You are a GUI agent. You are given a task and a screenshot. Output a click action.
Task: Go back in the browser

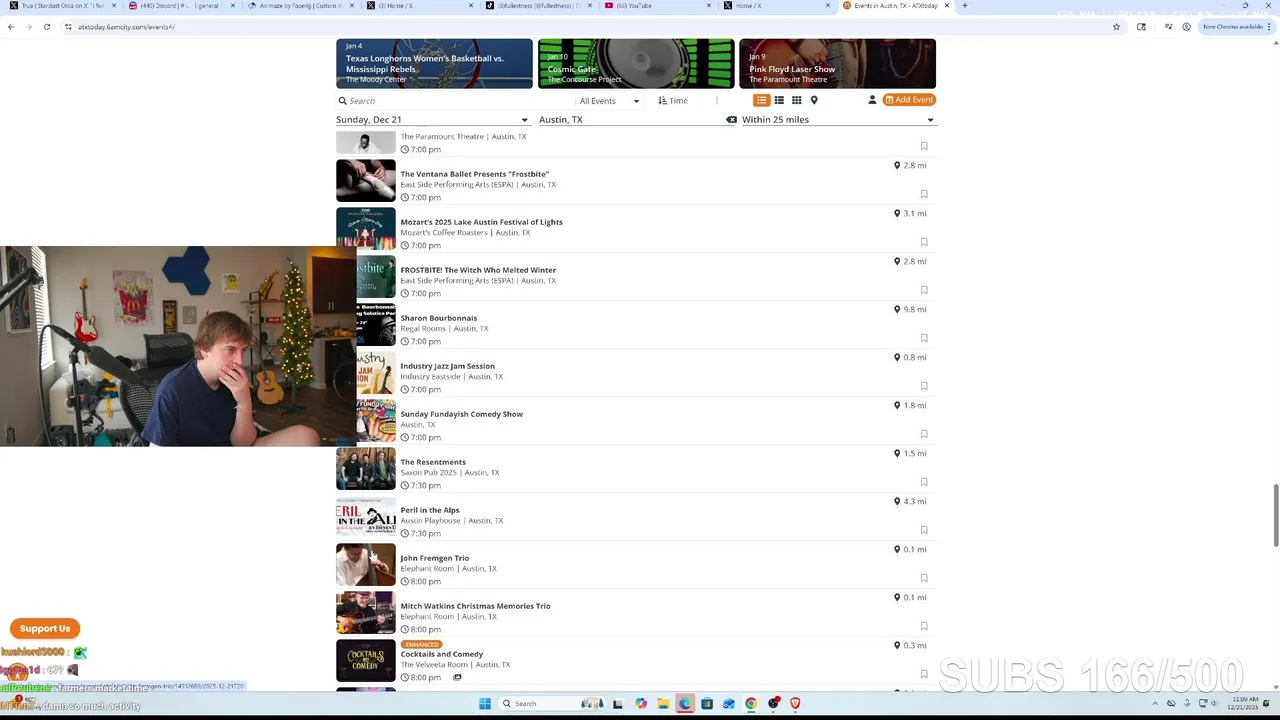point(11,27)
